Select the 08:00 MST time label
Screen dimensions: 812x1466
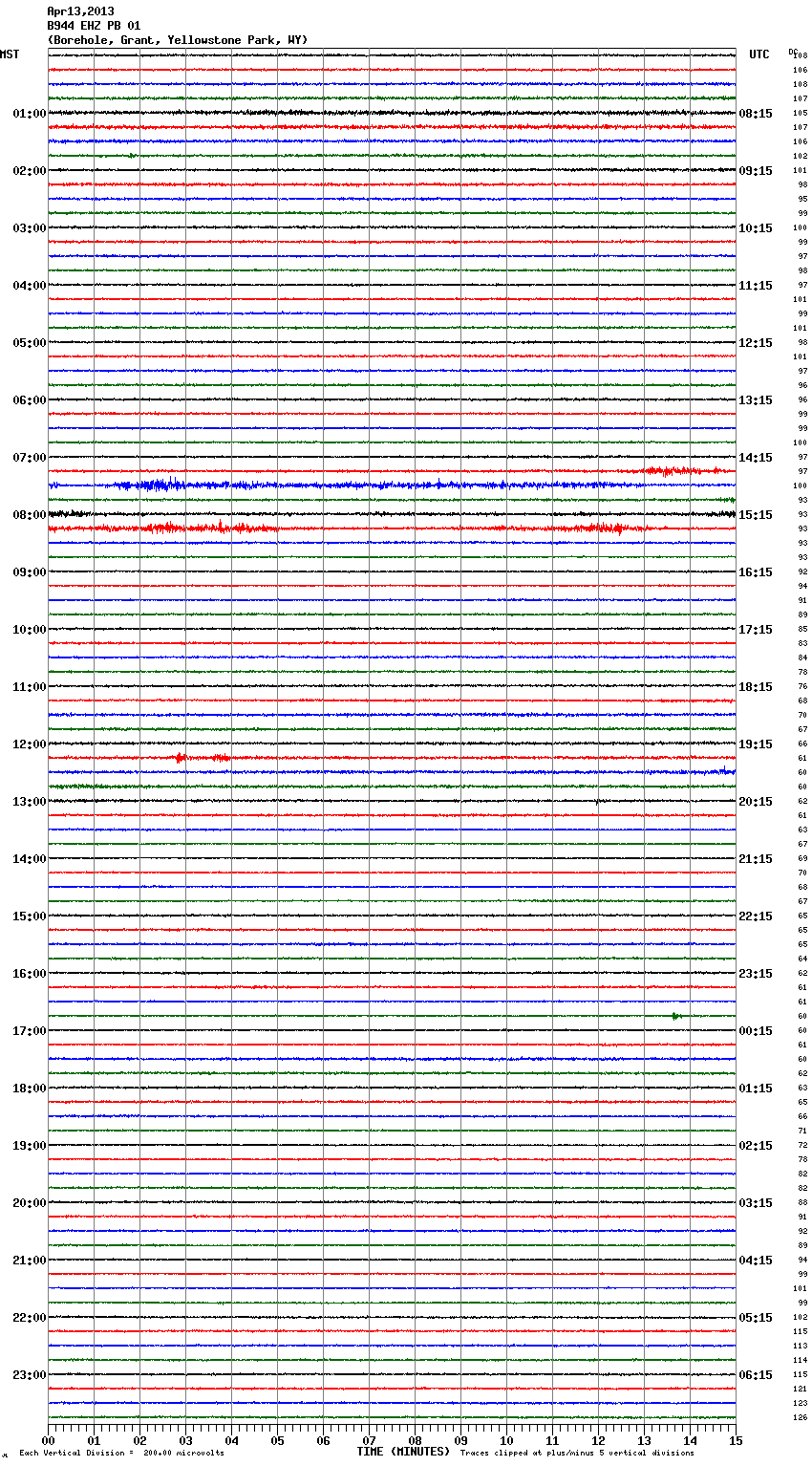(x=30, y=515)
